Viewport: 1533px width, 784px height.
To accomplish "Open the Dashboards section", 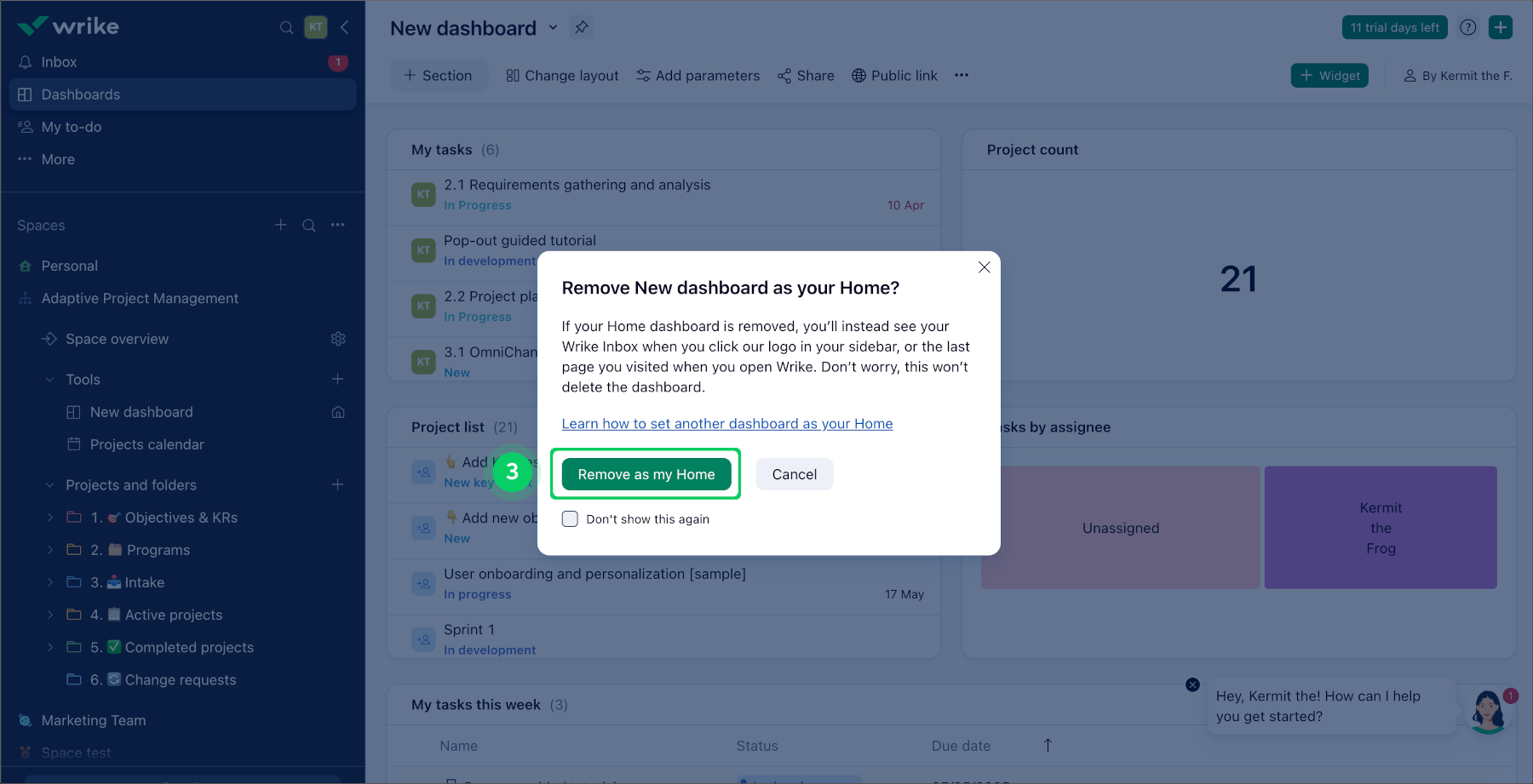I will pyautogui.click(x=81, y=94).
